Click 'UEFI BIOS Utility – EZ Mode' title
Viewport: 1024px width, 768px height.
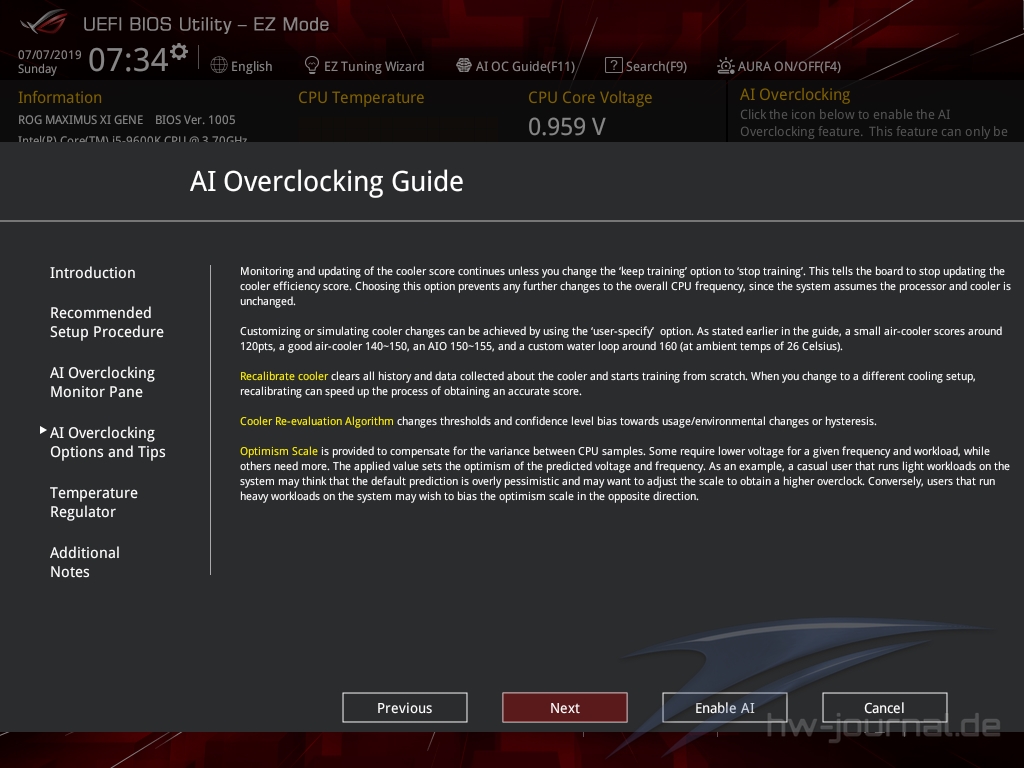click(x=206, y=24)
